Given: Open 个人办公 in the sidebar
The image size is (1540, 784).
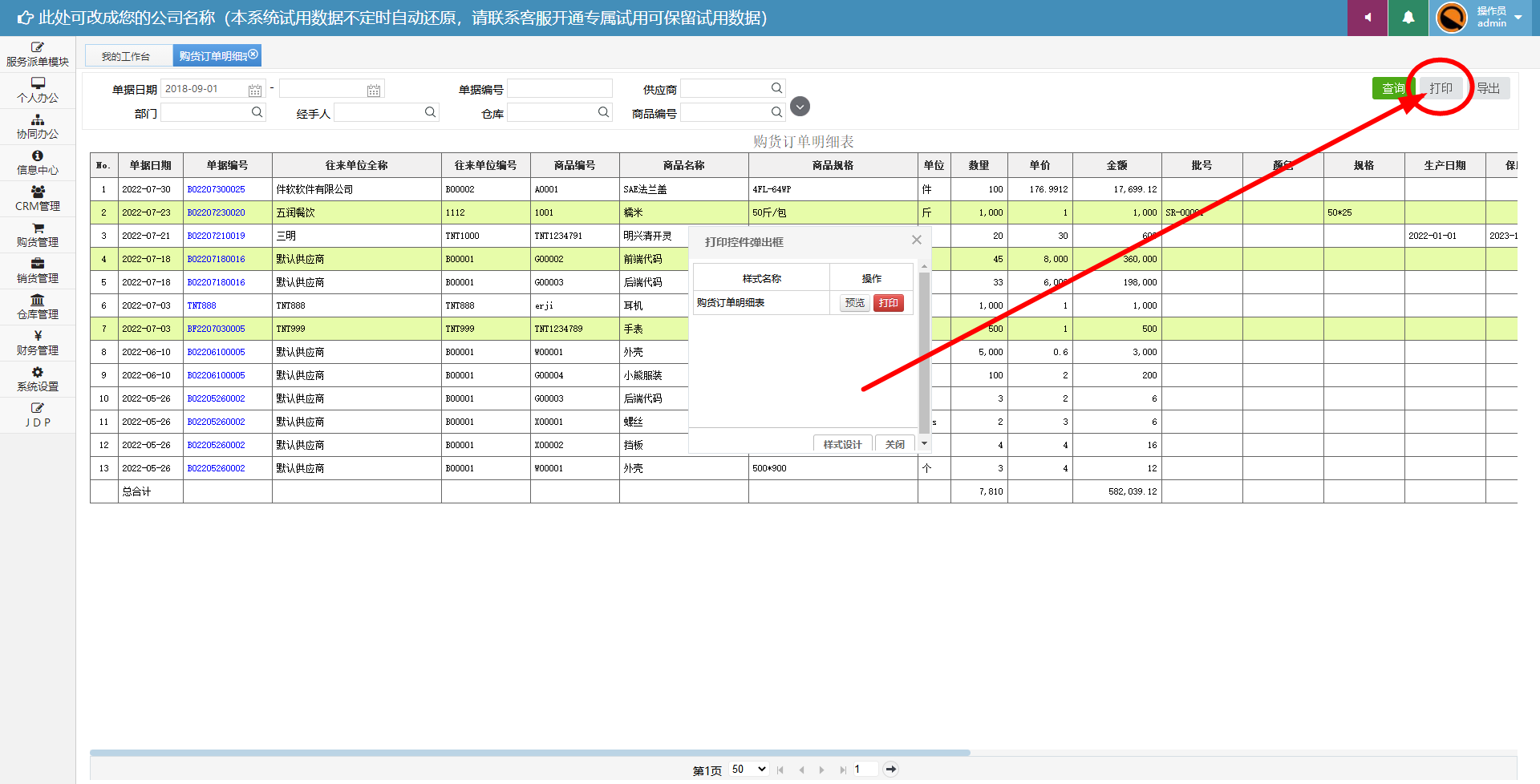Looking at the screenshot, I should click(x=38, y=91).
